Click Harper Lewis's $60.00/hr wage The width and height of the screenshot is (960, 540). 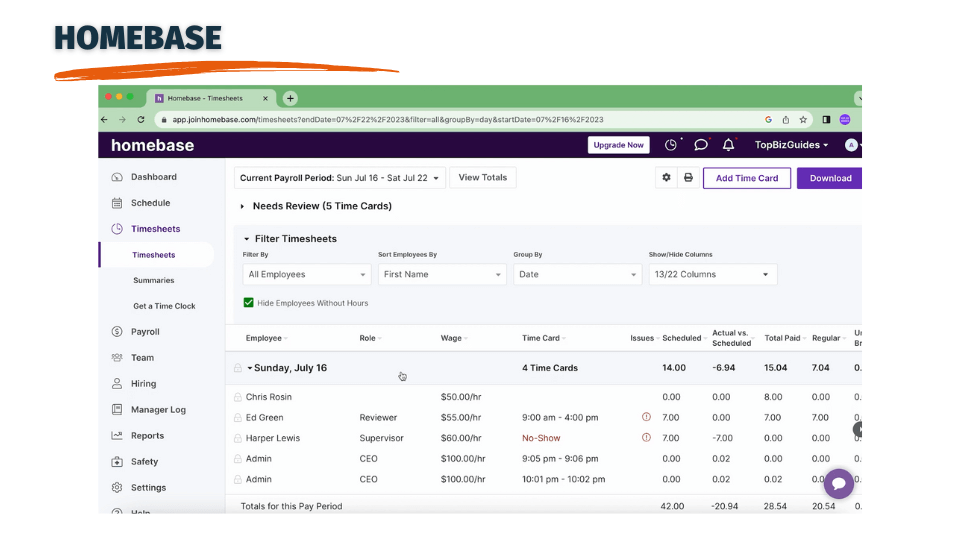pos(461,438)
